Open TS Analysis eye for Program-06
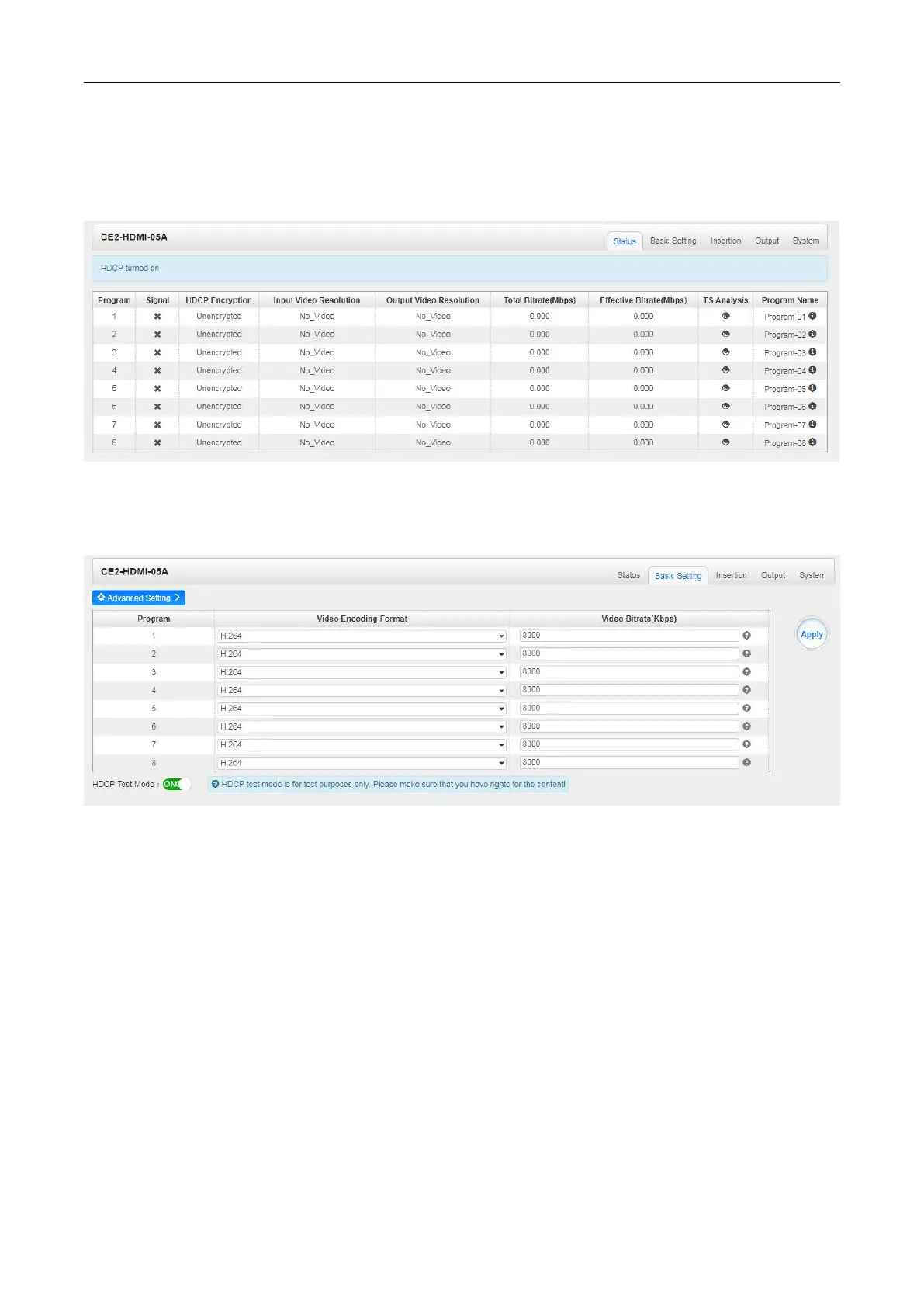The height and width of the screenshot is (1307, 924). pos(725,406)
